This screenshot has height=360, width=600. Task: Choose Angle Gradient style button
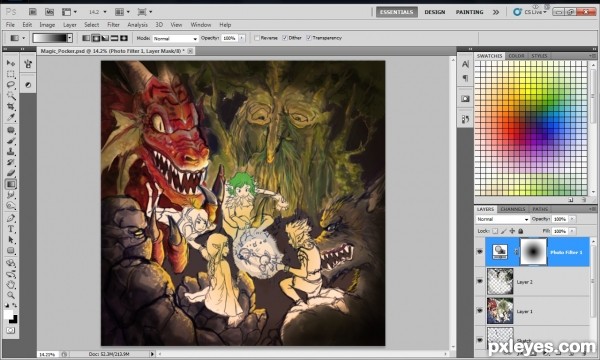click(105, 38)
